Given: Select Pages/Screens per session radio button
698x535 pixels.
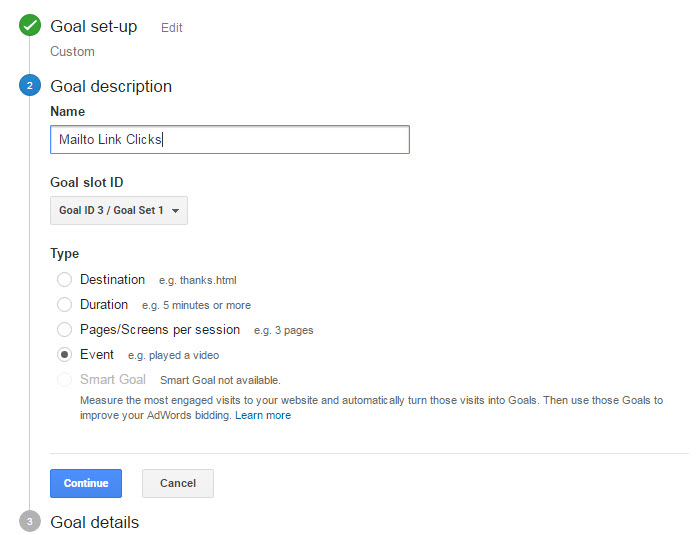Looking at the screenshot, I should 65,330.
